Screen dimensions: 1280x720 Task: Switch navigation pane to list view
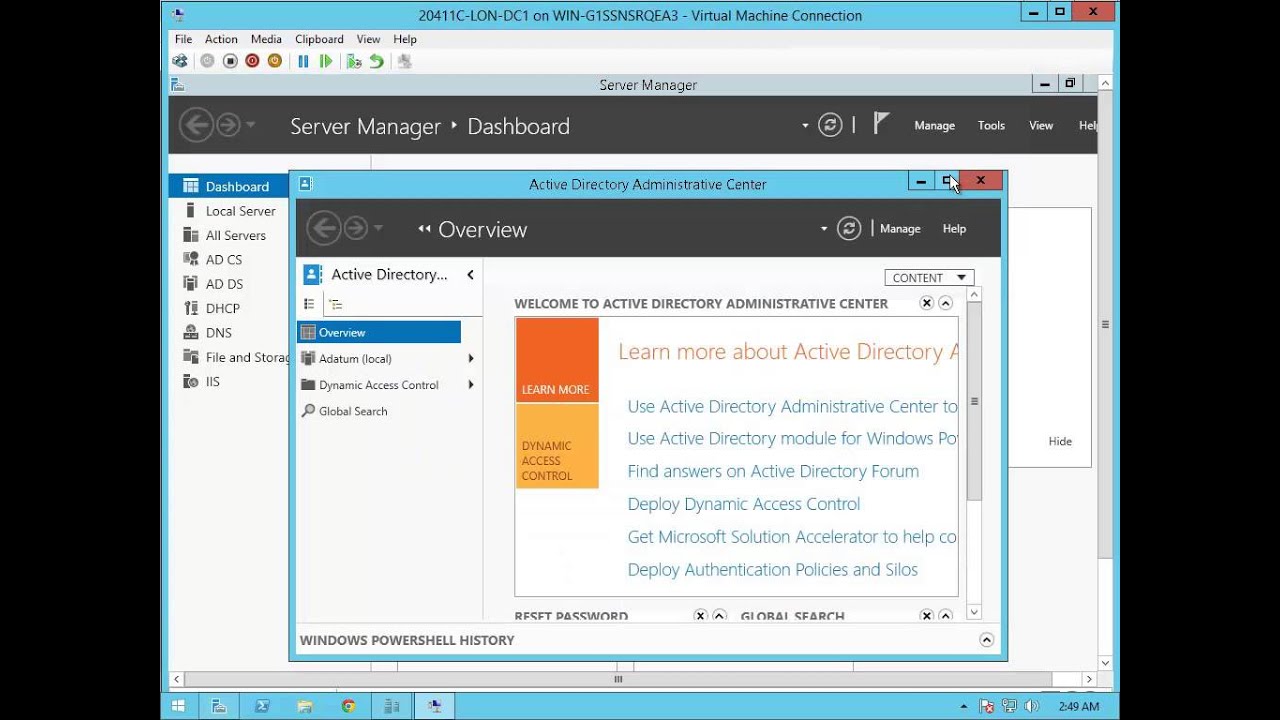[x=309, y=304]
